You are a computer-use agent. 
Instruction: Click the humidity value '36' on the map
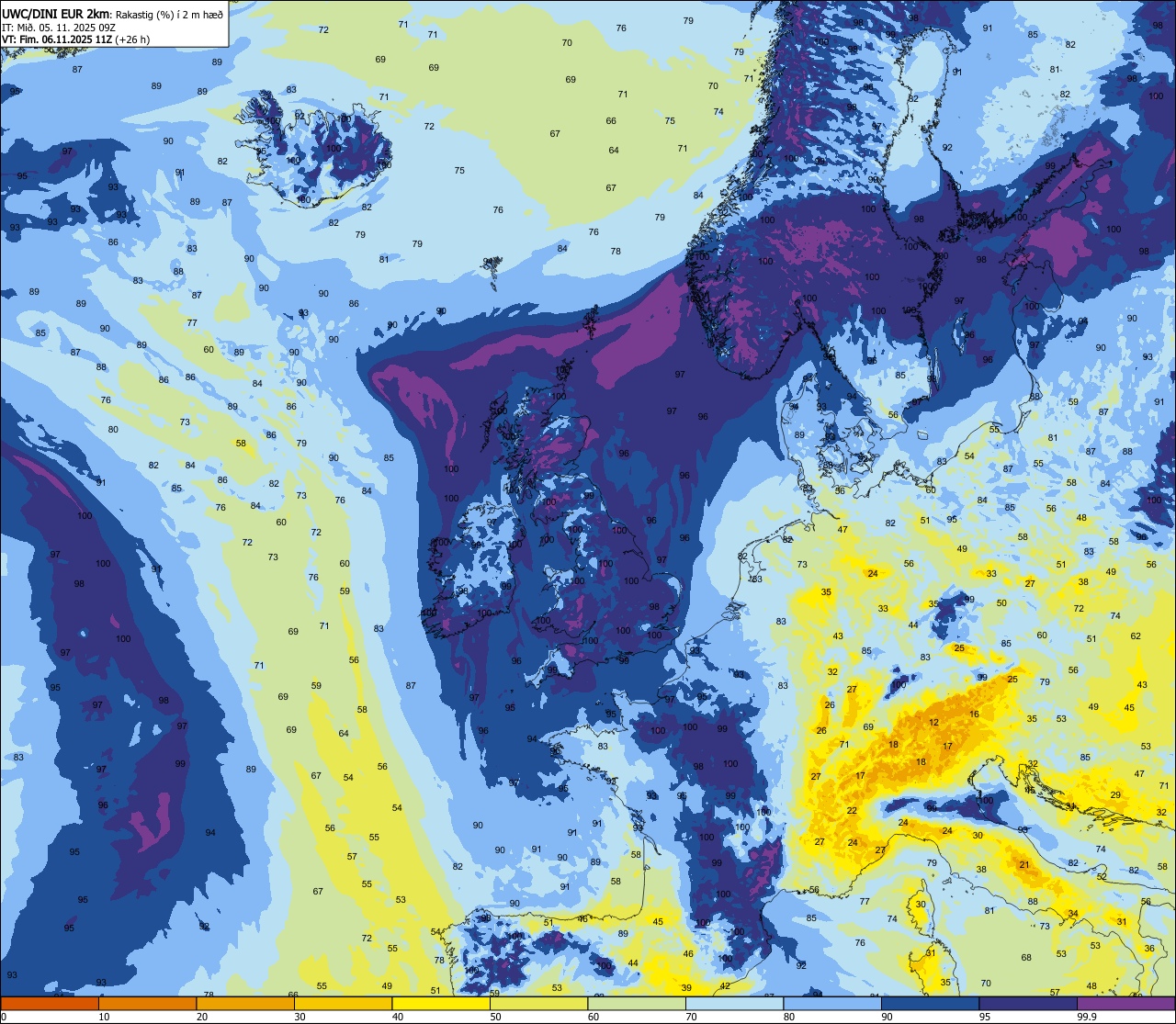point(1149,948)
